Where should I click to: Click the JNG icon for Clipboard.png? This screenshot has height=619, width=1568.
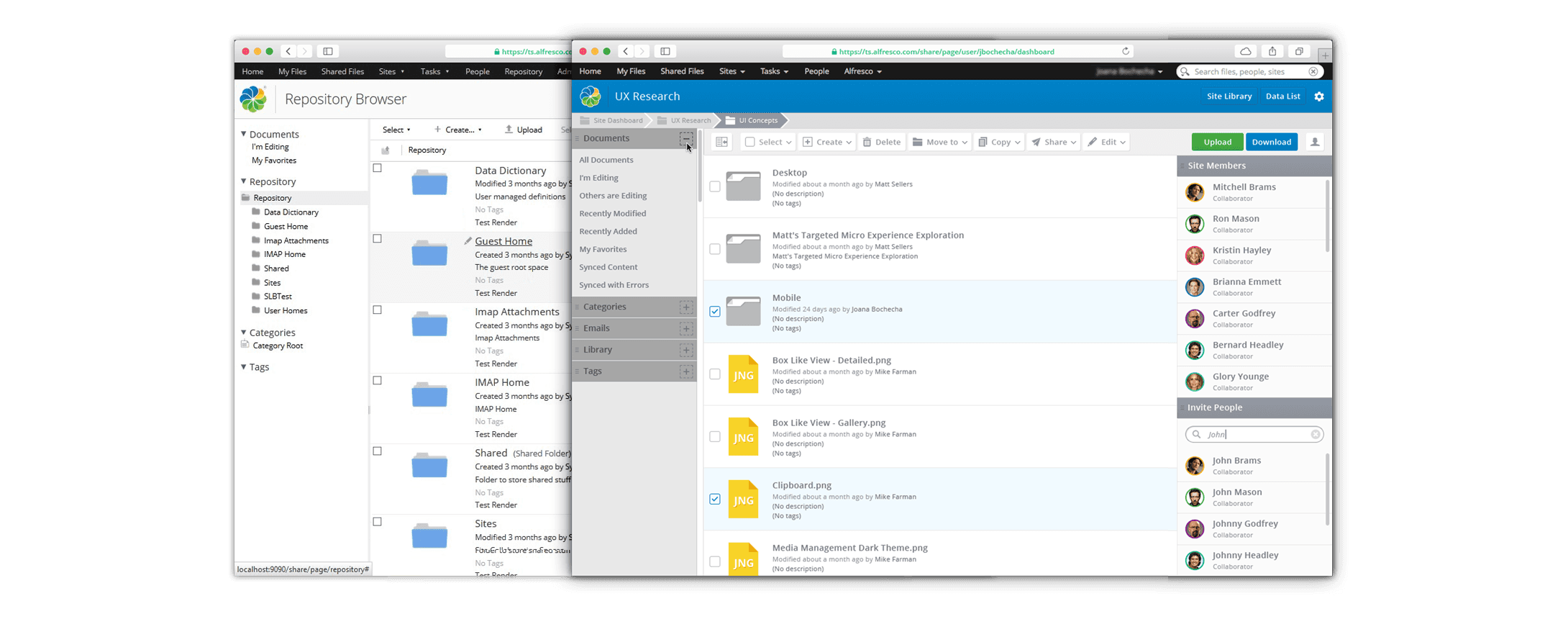[743, 499]
